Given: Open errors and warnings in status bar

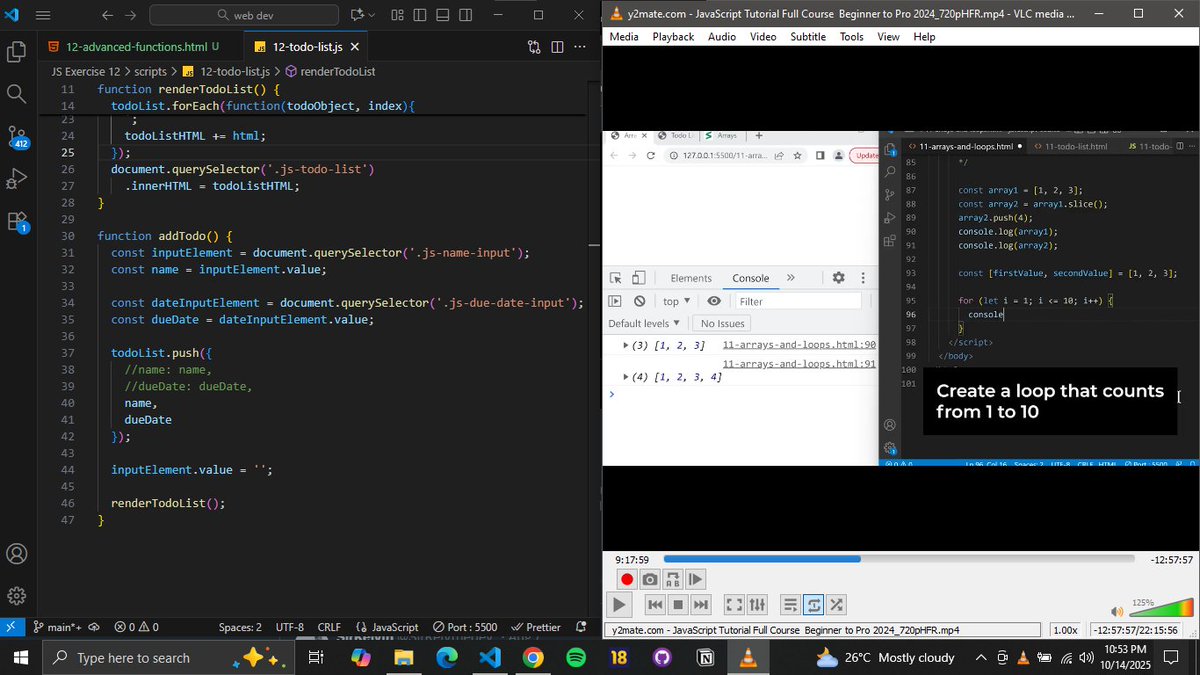Looking at the screenshot, I should pos(136,627).
